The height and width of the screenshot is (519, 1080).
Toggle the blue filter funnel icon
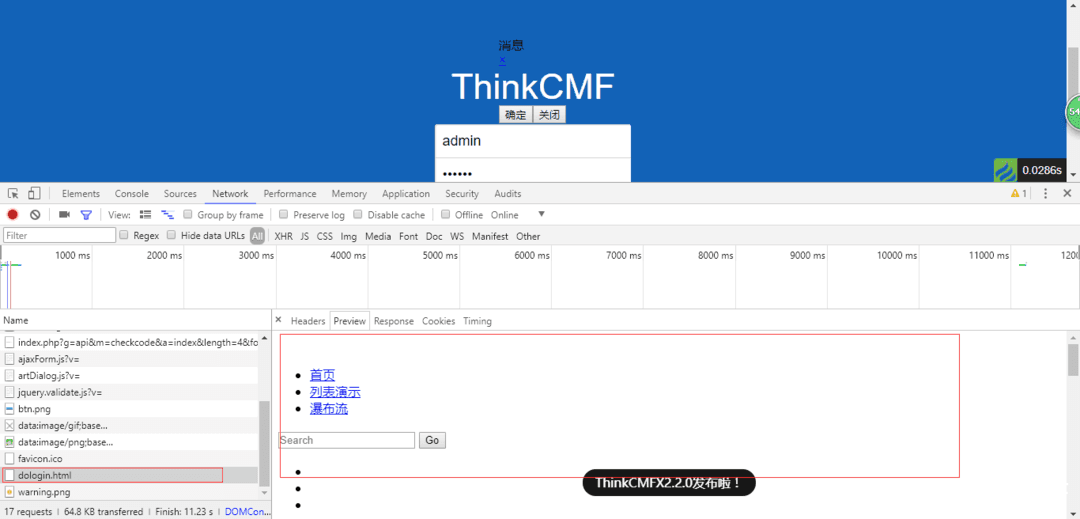click(x=86, y=215)
